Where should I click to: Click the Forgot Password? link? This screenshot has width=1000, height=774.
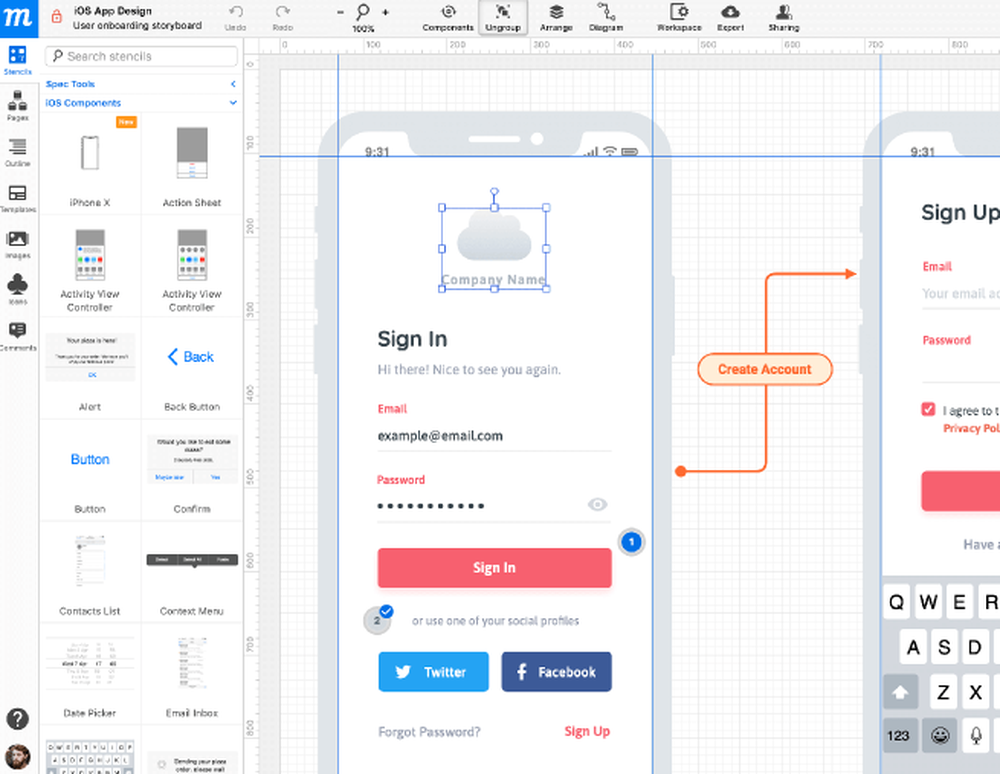(x=429, y=732)
